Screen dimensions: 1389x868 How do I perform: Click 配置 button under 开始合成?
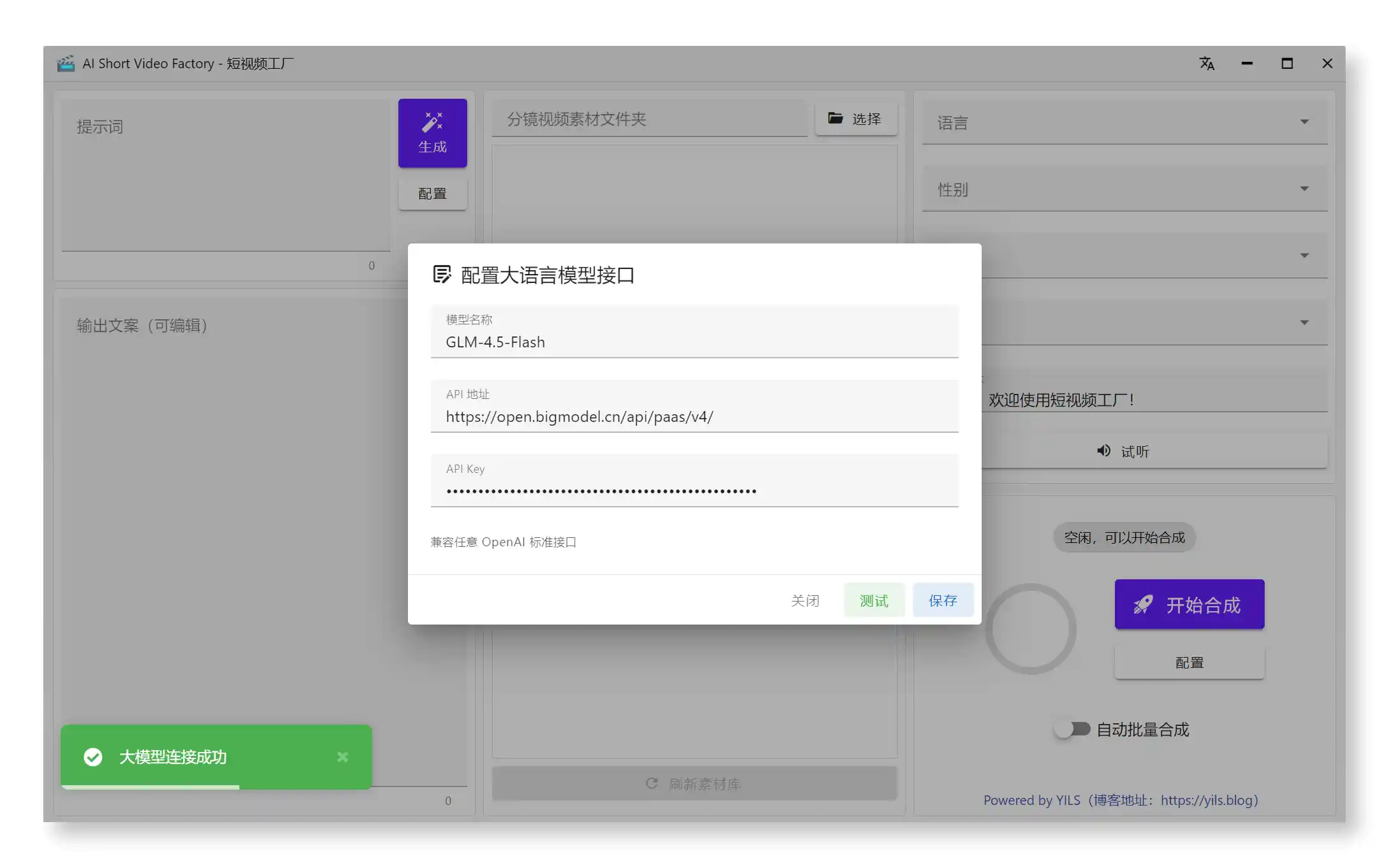point(1189,663)
